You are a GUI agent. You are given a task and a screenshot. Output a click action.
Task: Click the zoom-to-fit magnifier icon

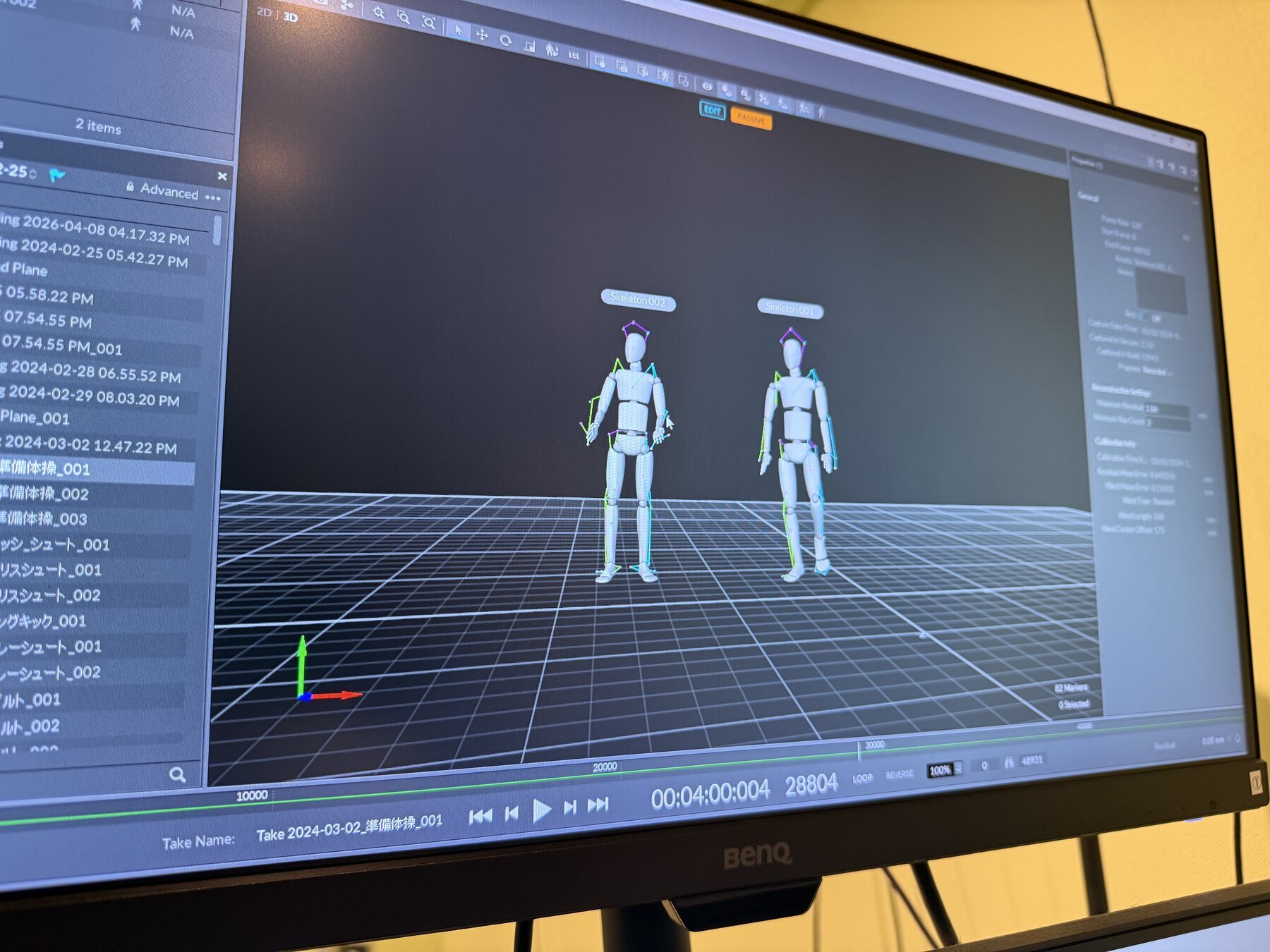[x=428, y=23]
